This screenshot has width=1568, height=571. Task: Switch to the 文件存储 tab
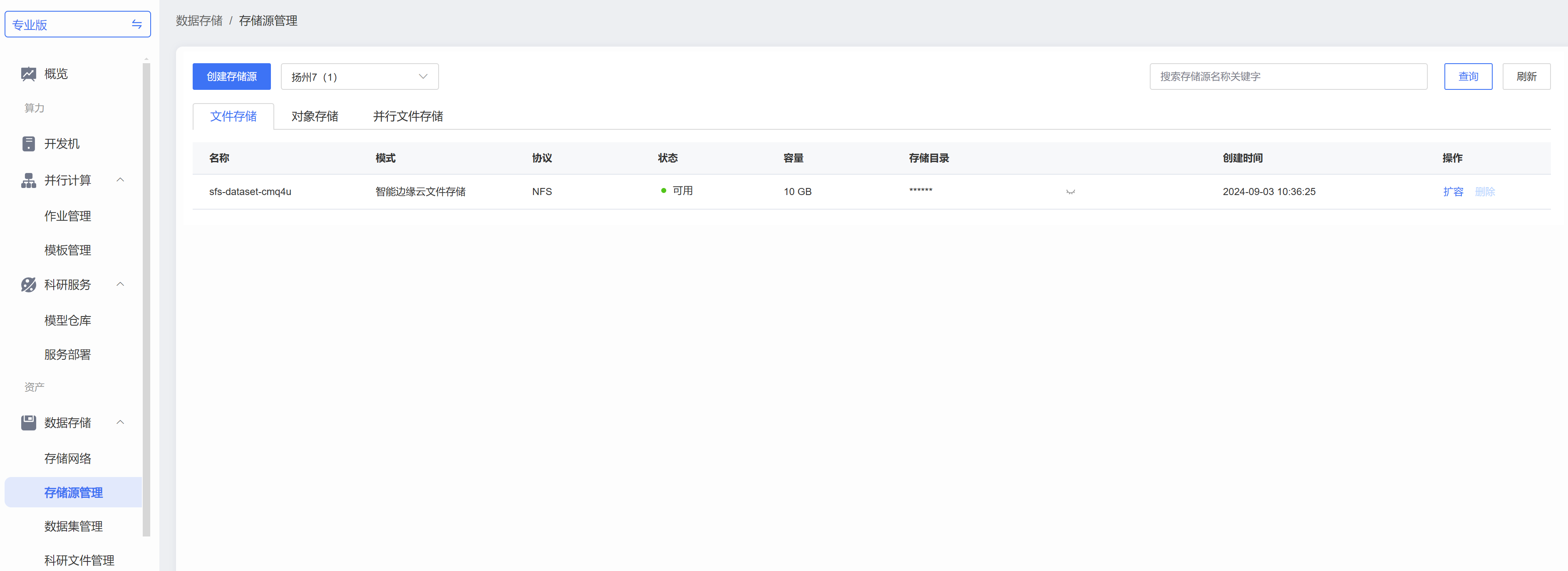click(x=233, y=116)
